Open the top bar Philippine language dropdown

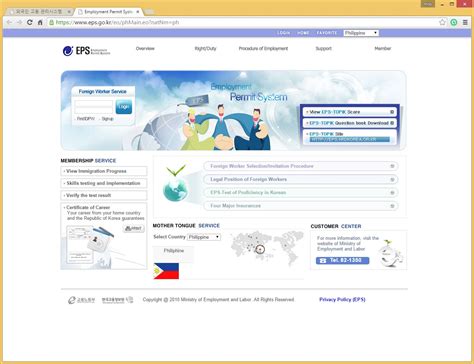coord(361,33)
